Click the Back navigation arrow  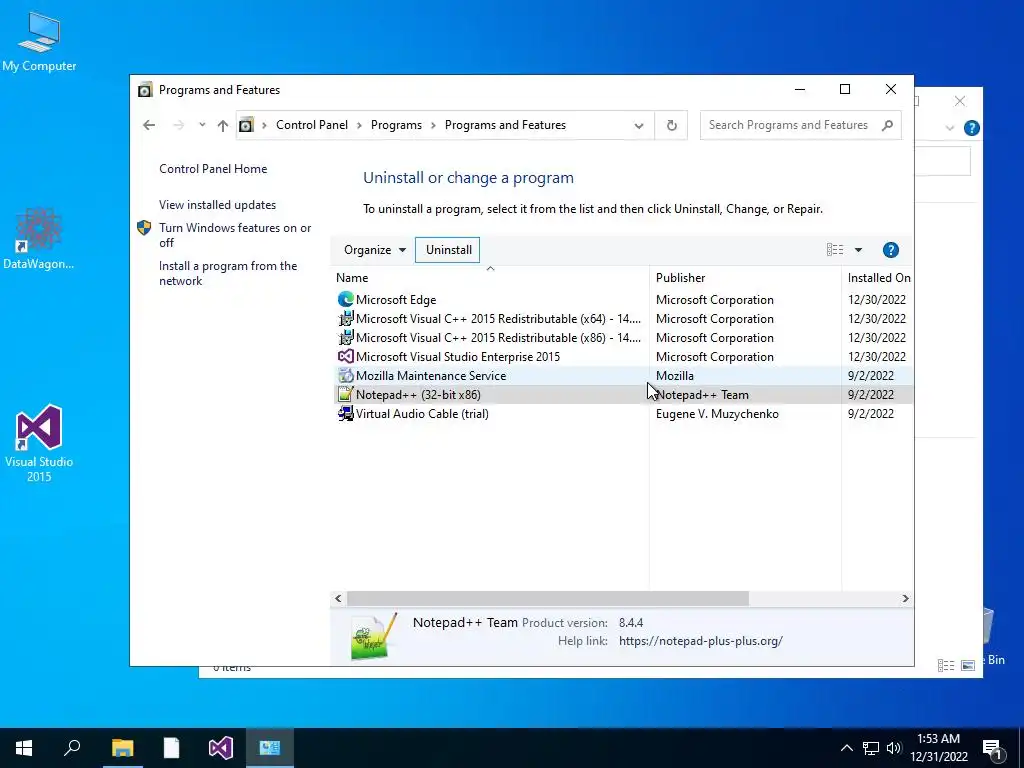click(149, 125)
